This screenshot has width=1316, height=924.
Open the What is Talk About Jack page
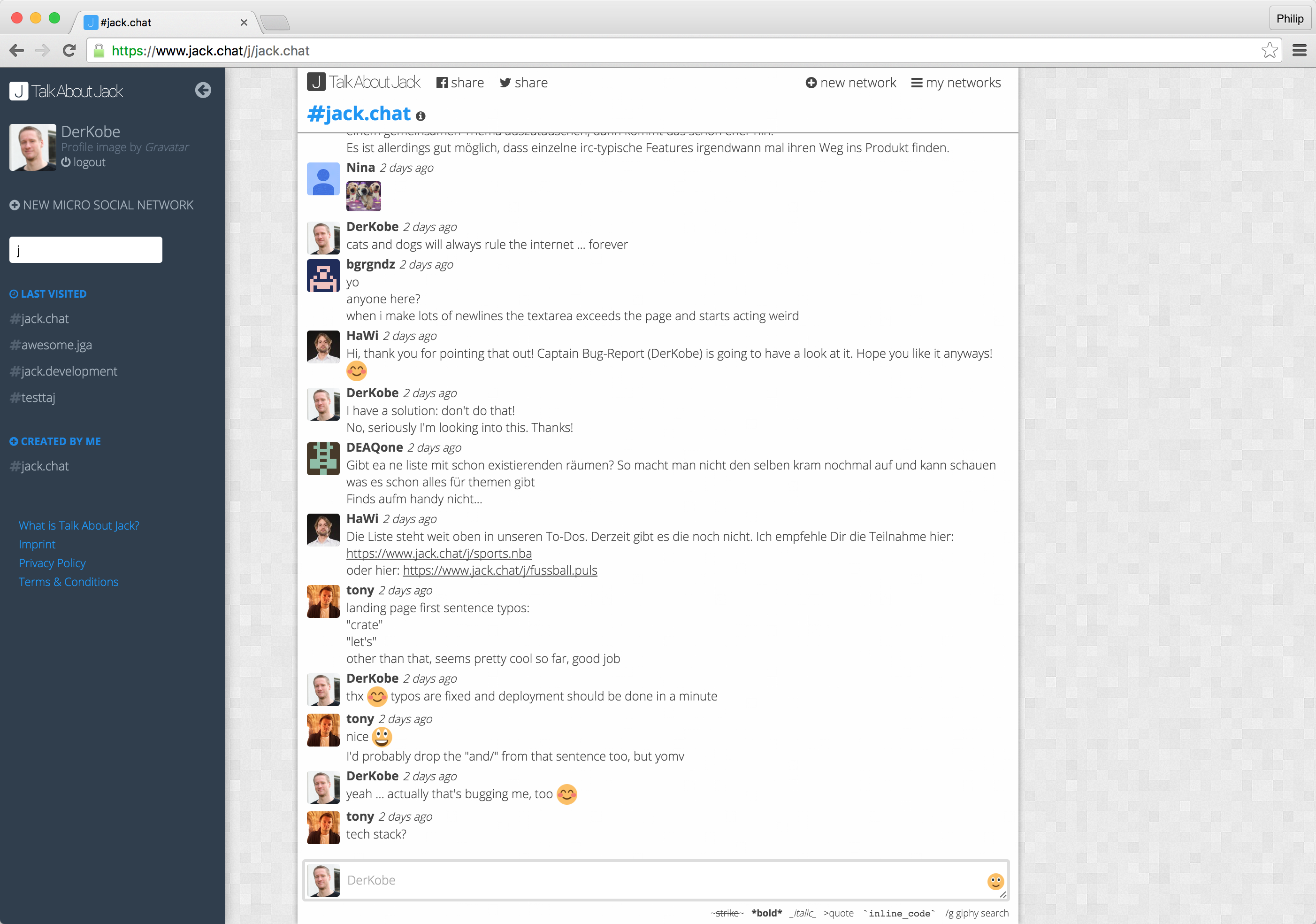click(x=78, y=525)
